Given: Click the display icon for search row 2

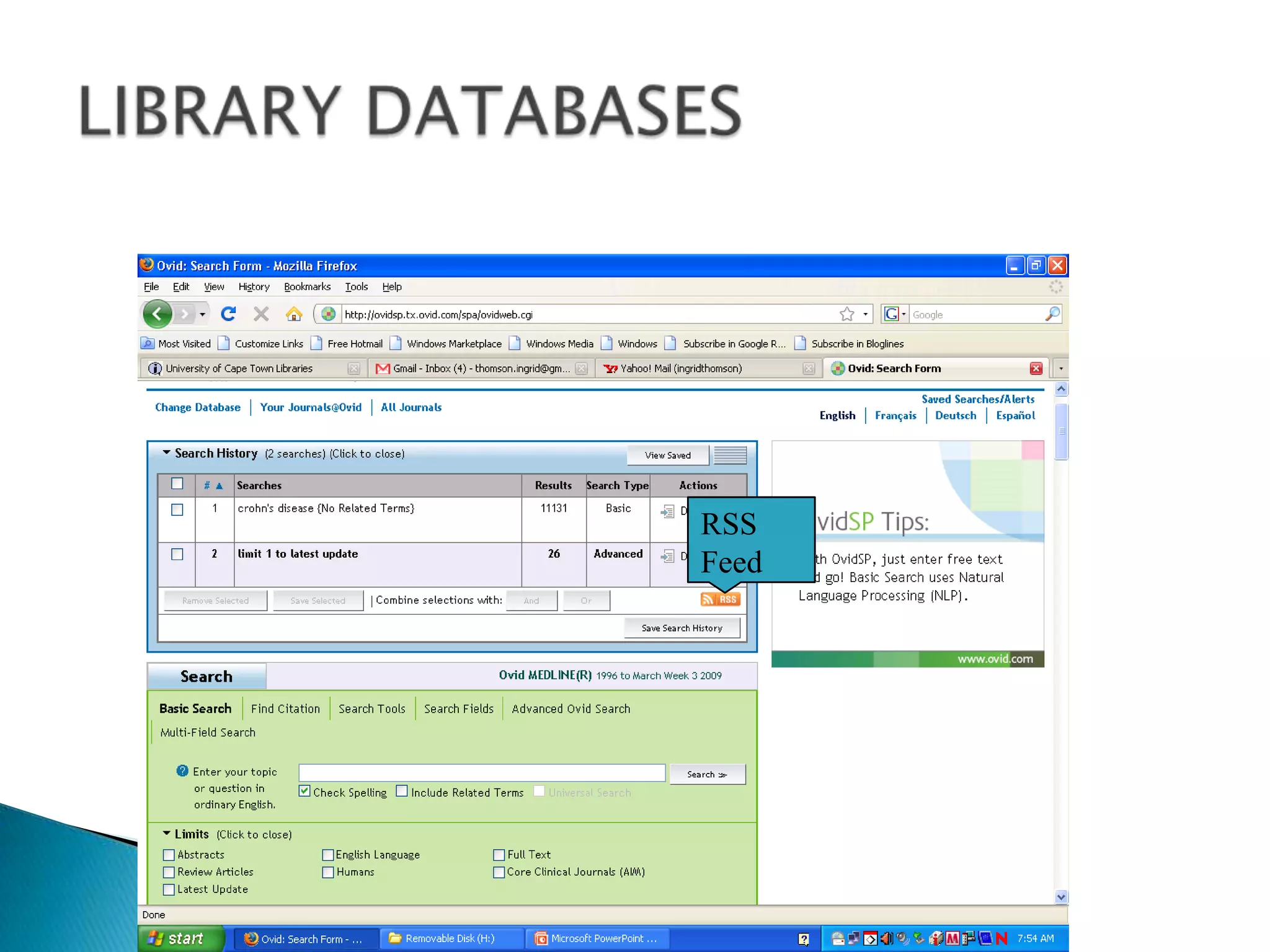Looking at the screenshot, I should coord(667,556).
